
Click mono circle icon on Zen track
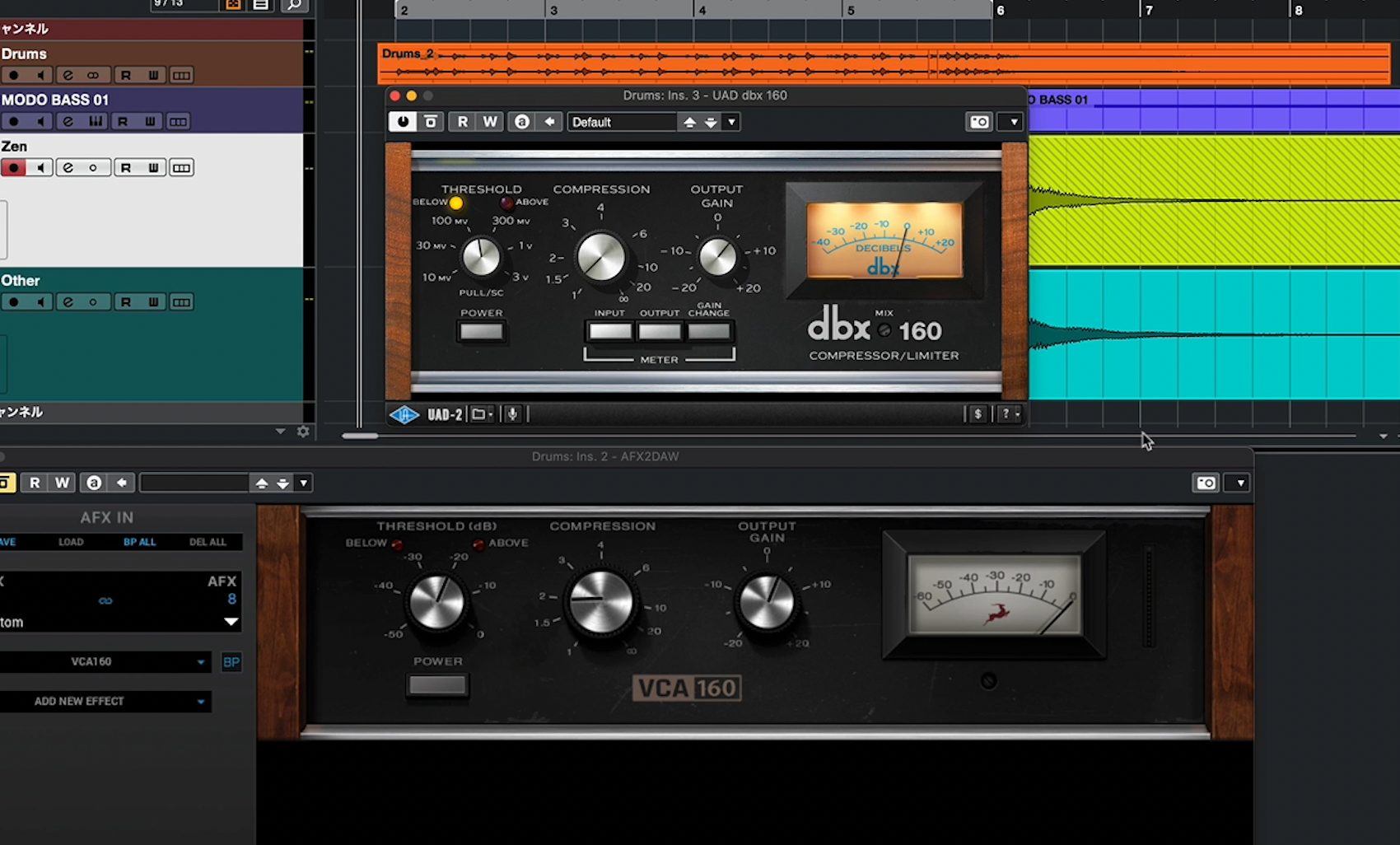(93, 168)
